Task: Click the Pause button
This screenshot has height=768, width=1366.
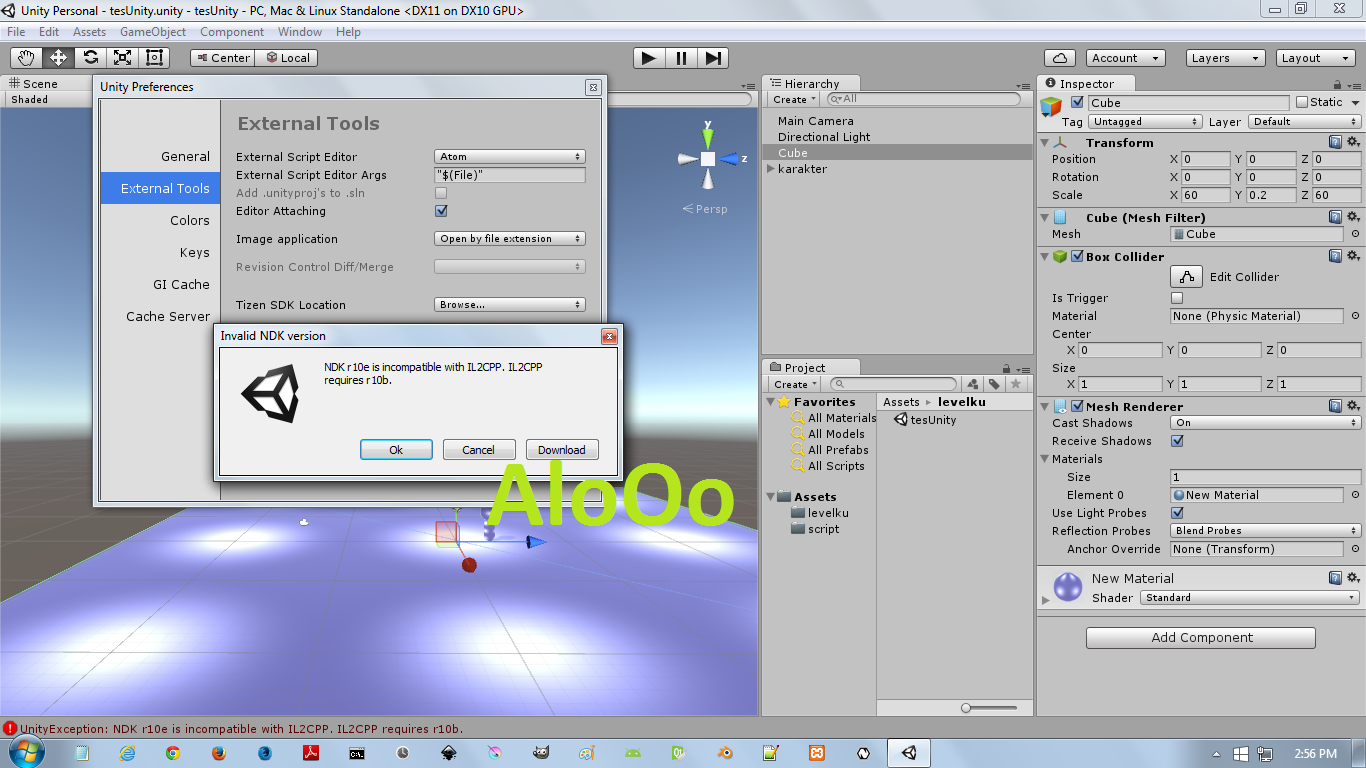Action: (681, 58)
